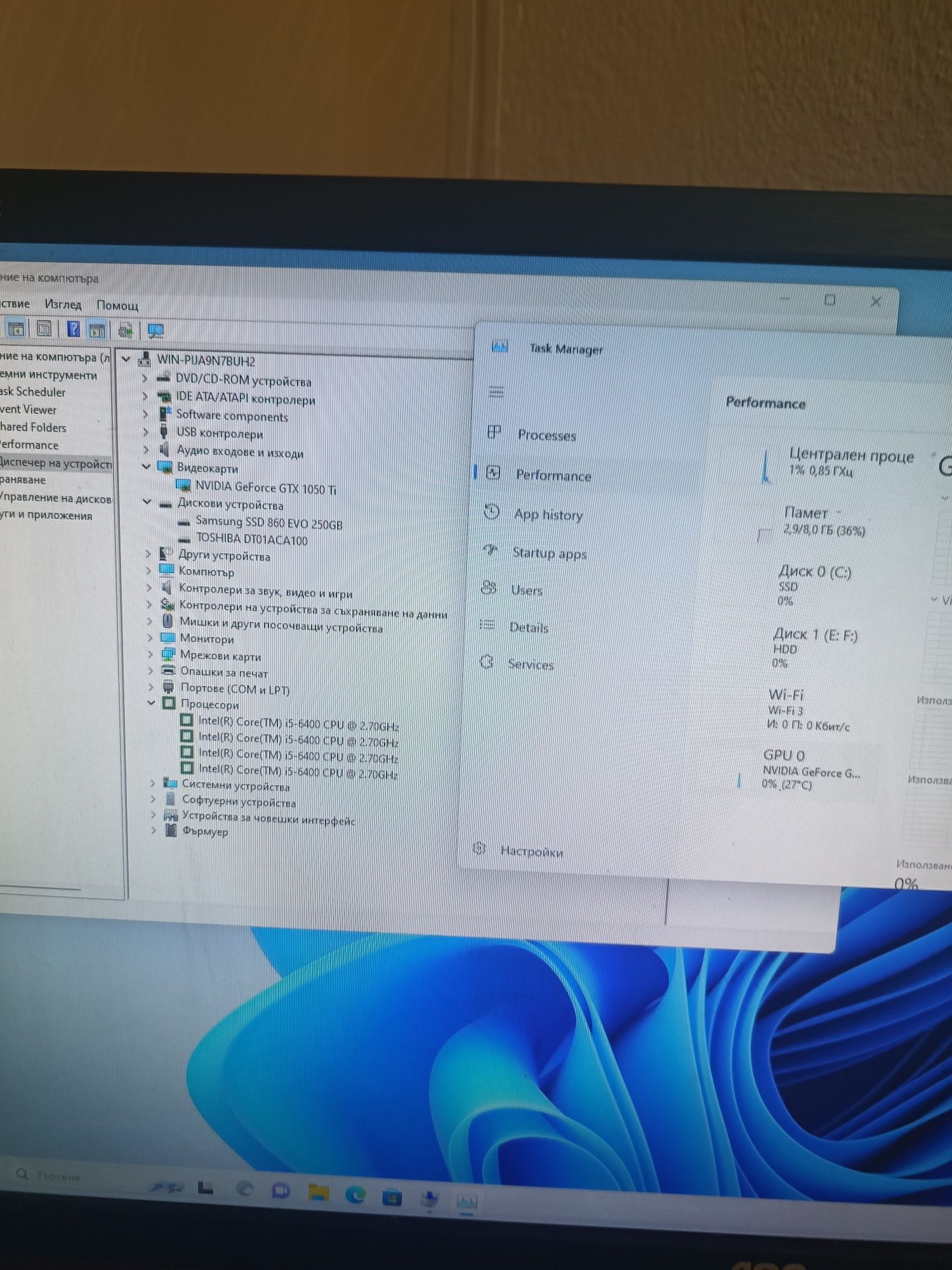Select TOSHIBA DT01ACA100 disk entry
Image resolution: width=952 pixels, height=1270 pixels.
point(251,539)
